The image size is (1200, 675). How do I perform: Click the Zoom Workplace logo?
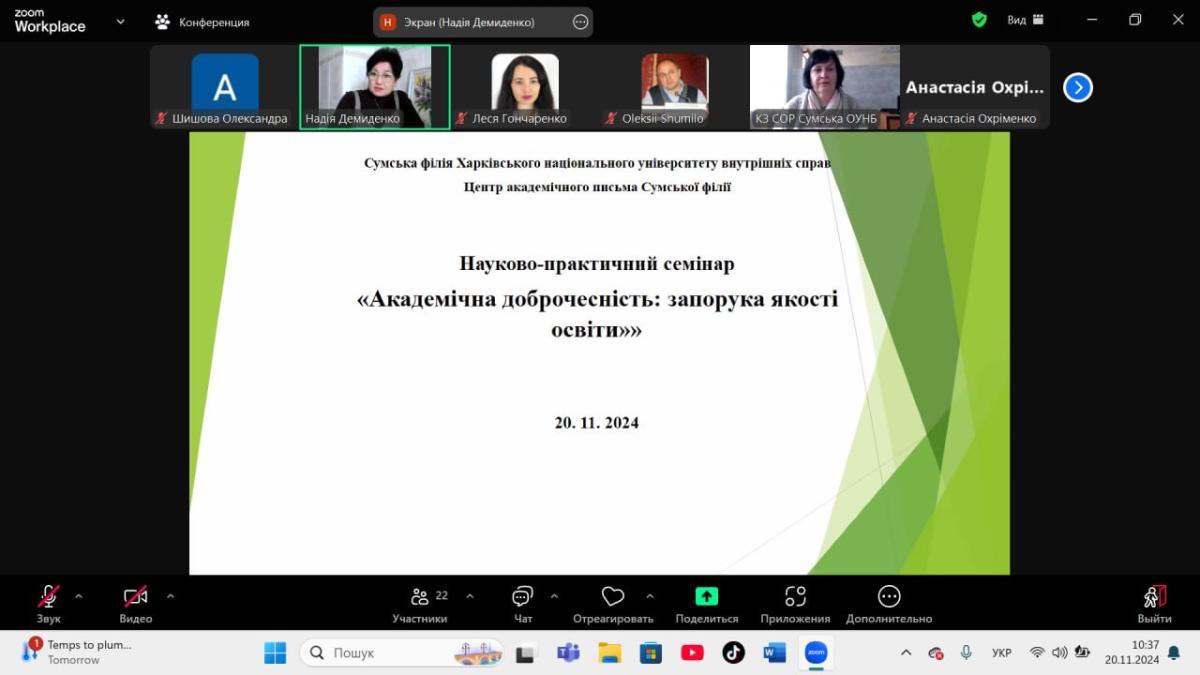(x=49, y=21)
